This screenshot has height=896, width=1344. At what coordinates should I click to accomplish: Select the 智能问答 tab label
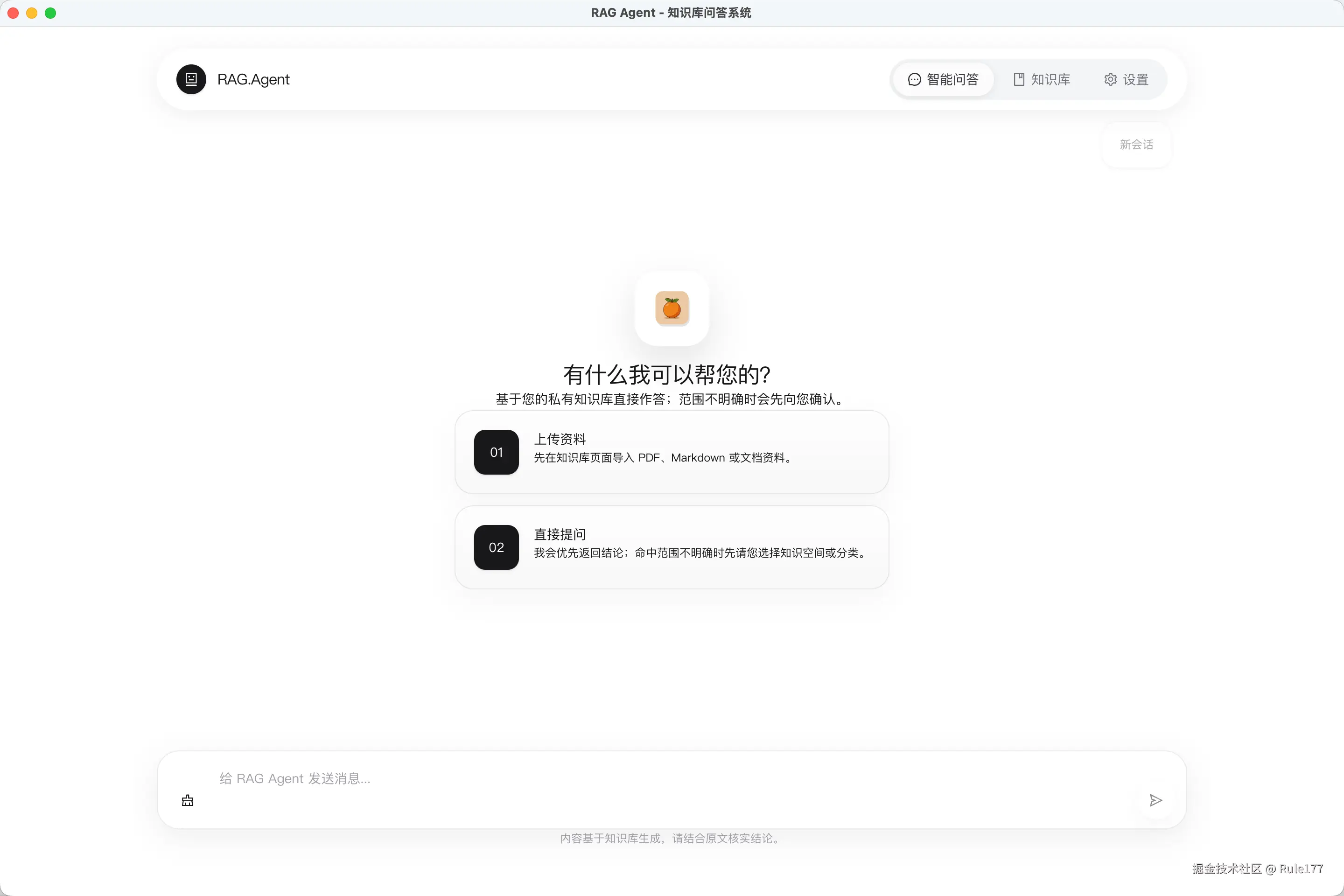tap(952, 79)
